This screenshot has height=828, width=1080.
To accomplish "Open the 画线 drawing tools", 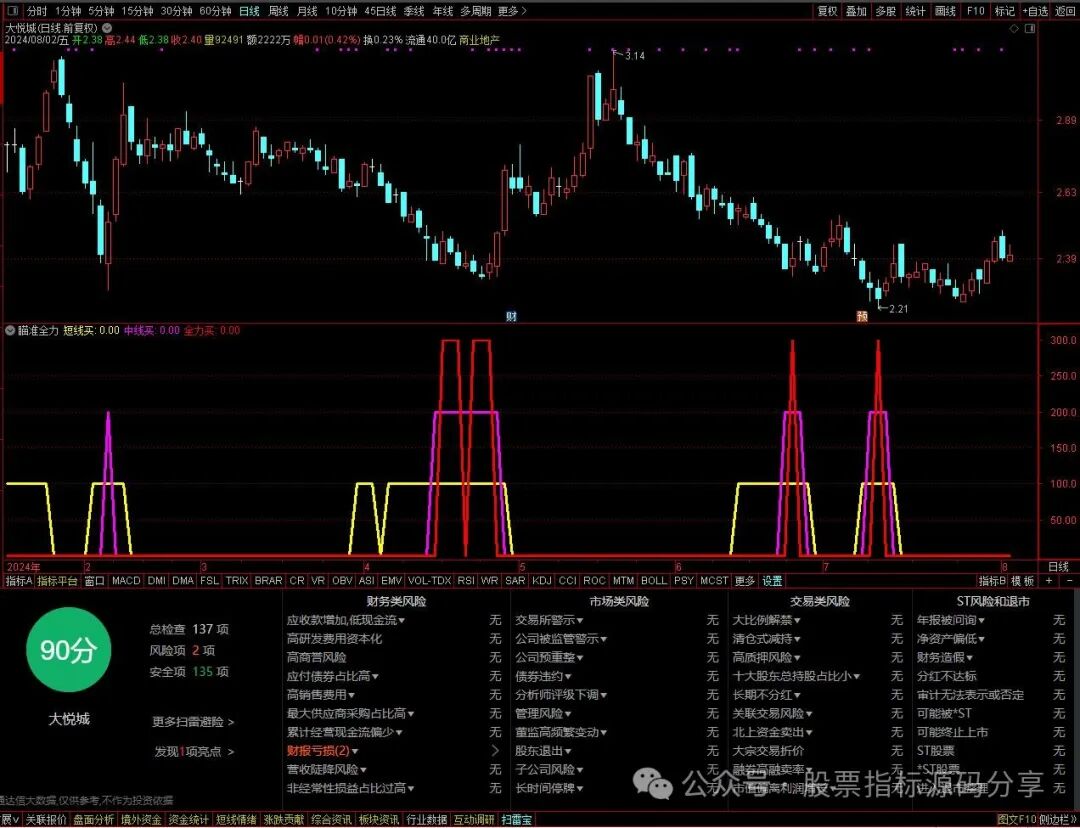I will point(946,11).
